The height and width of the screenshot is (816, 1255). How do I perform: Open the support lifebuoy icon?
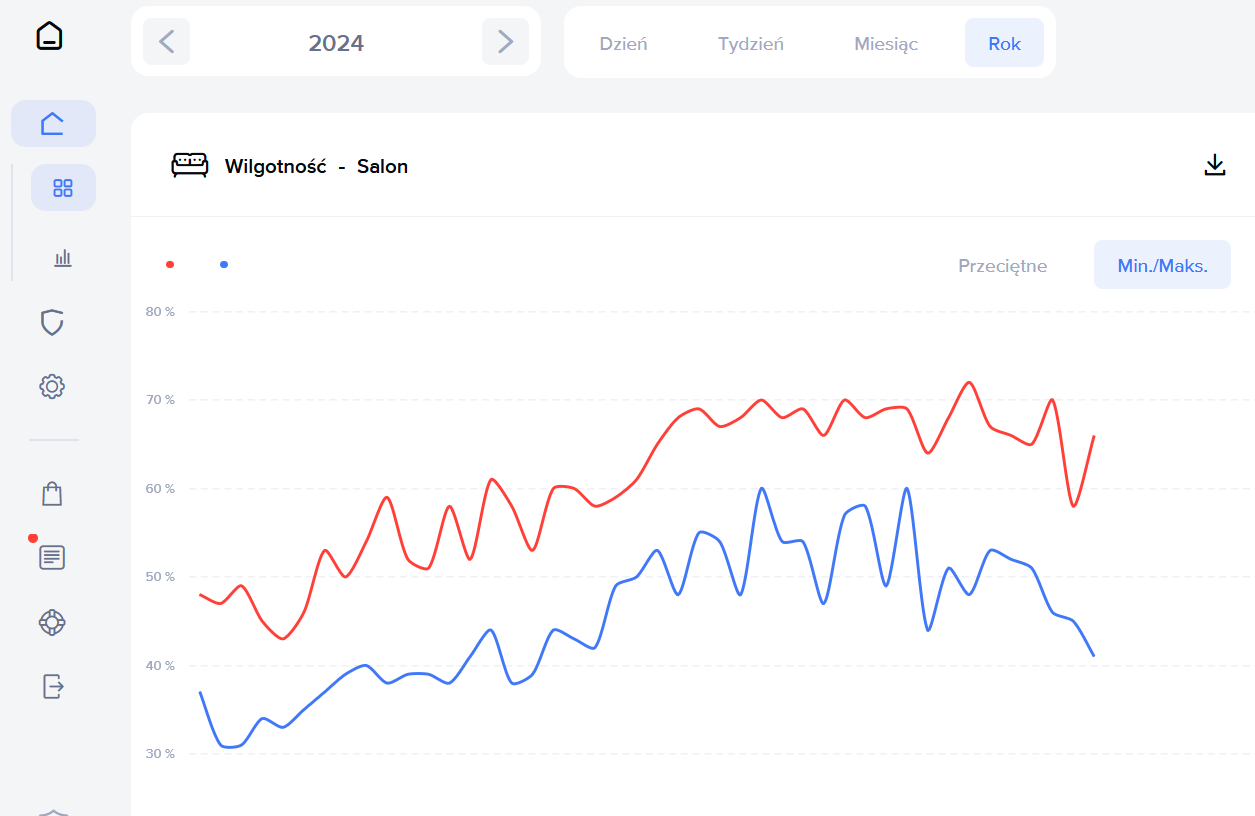point(52,622)
